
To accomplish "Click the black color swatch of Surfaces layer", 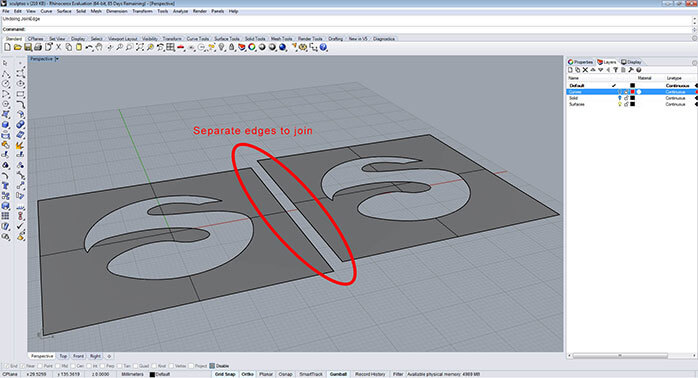I will [x=632, y=104].
